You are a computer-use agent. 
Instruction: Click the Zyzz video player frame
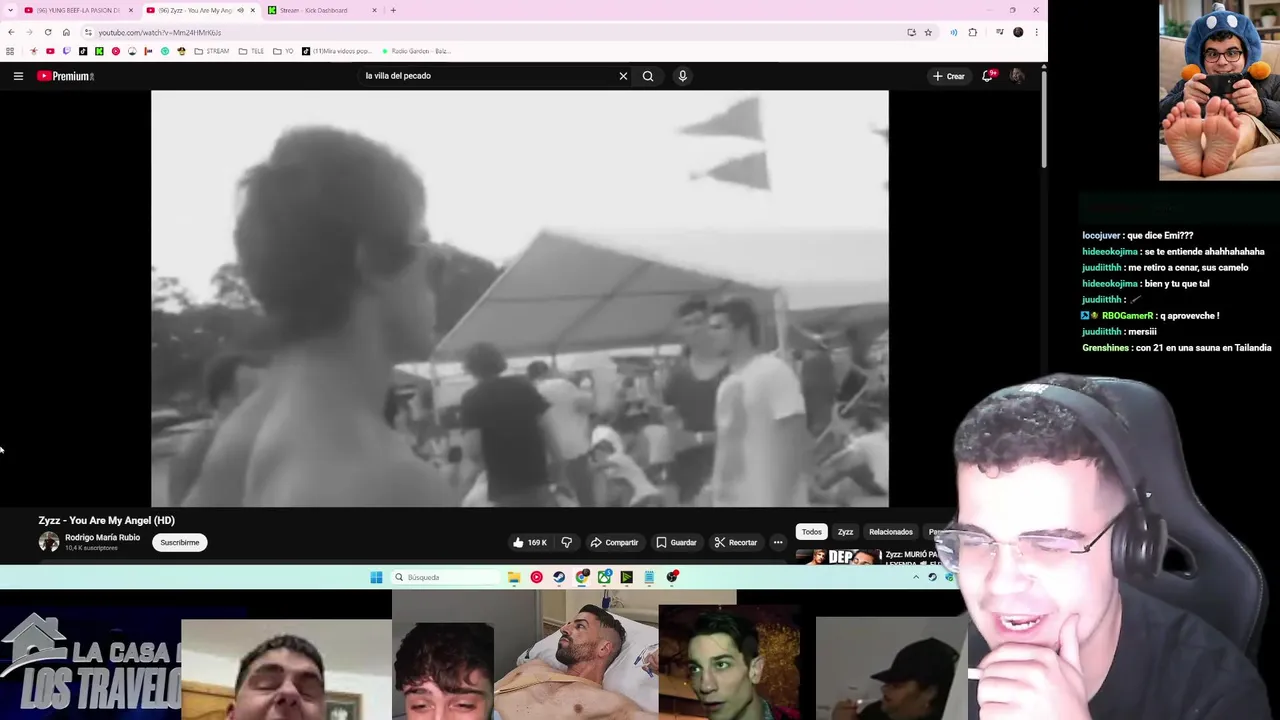pyautogui.click(x=519, y=298)
